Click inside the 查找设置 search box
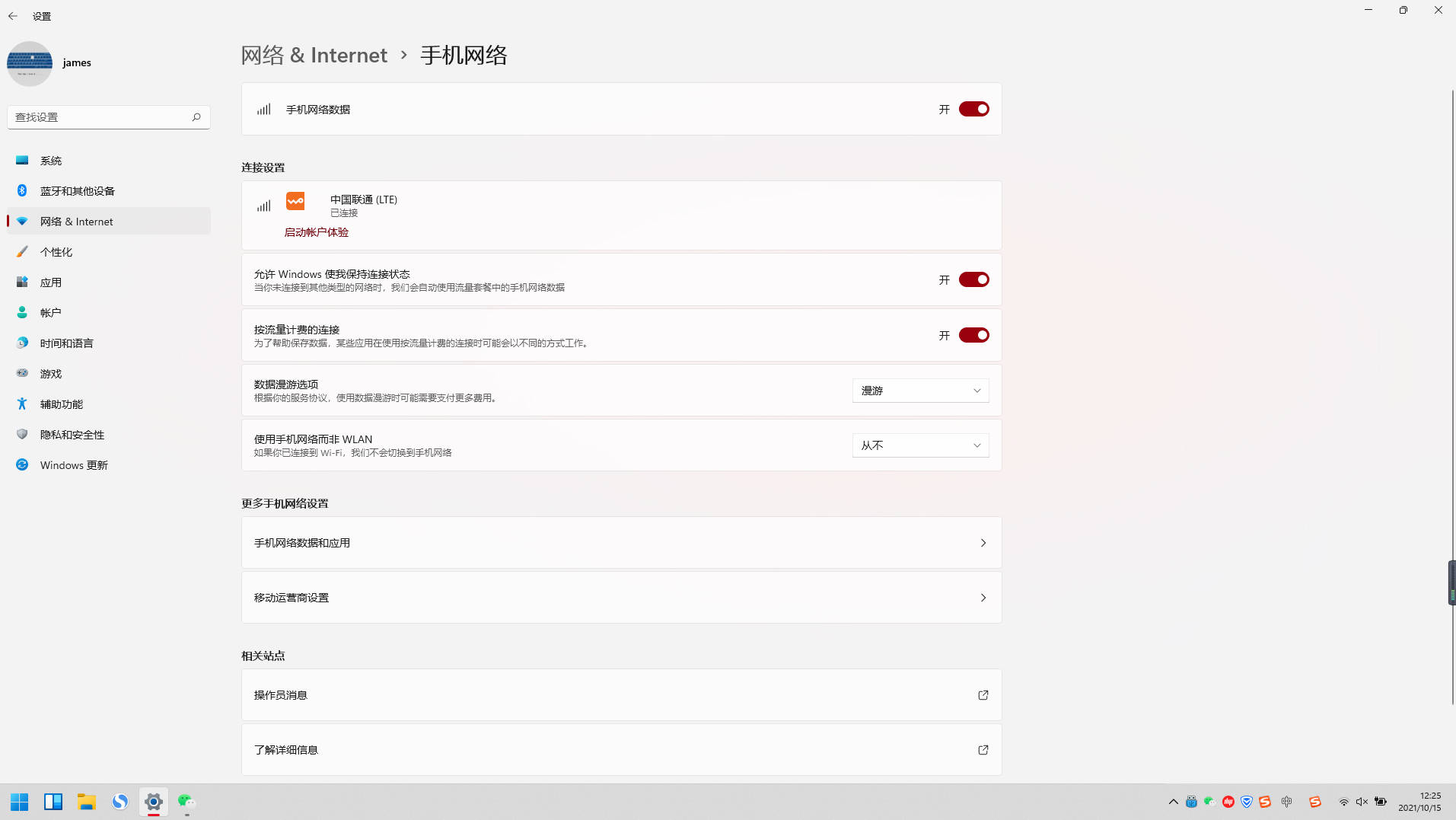Screen dimensions: 1456x820 99,116
